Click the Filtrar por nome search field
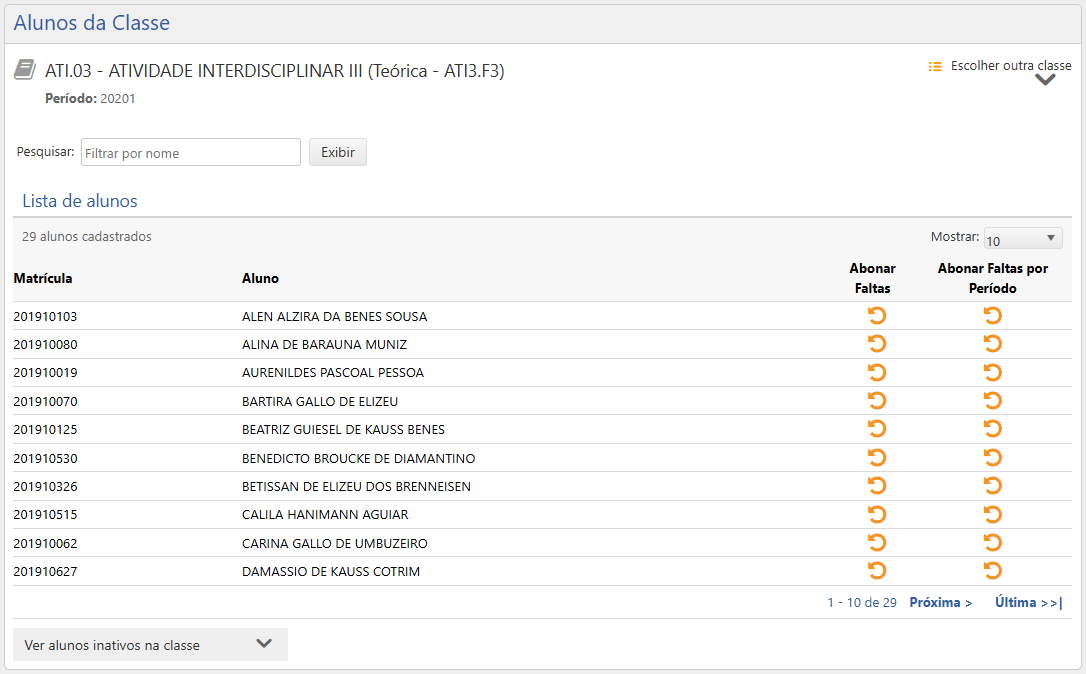The height and width of the screenshot is (674, 1086). point(190,151)
